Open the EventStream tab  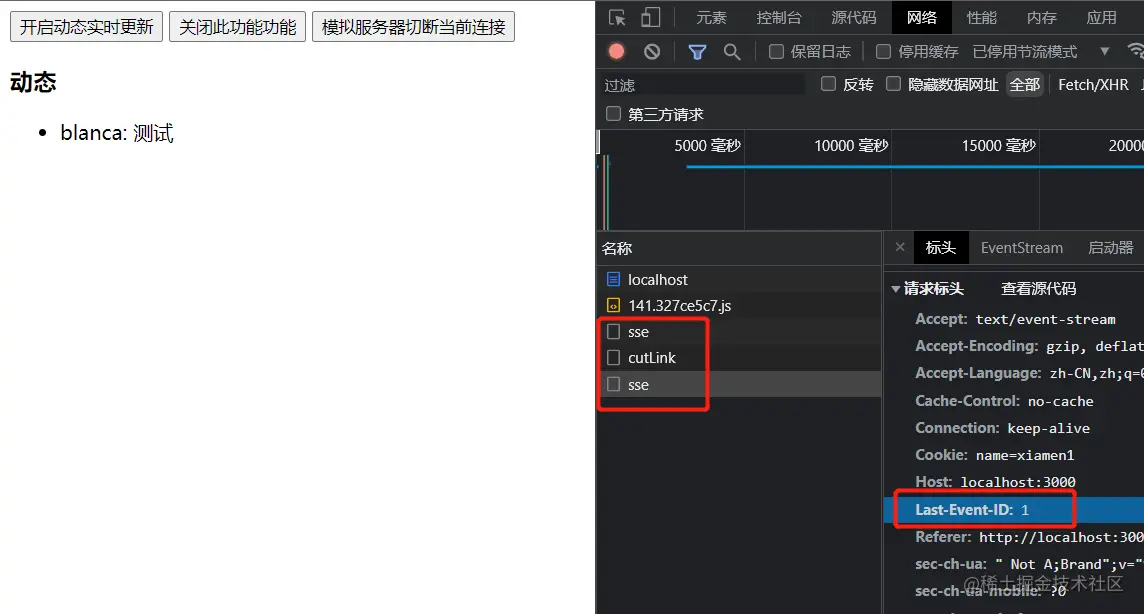(x=1021, y=248)
